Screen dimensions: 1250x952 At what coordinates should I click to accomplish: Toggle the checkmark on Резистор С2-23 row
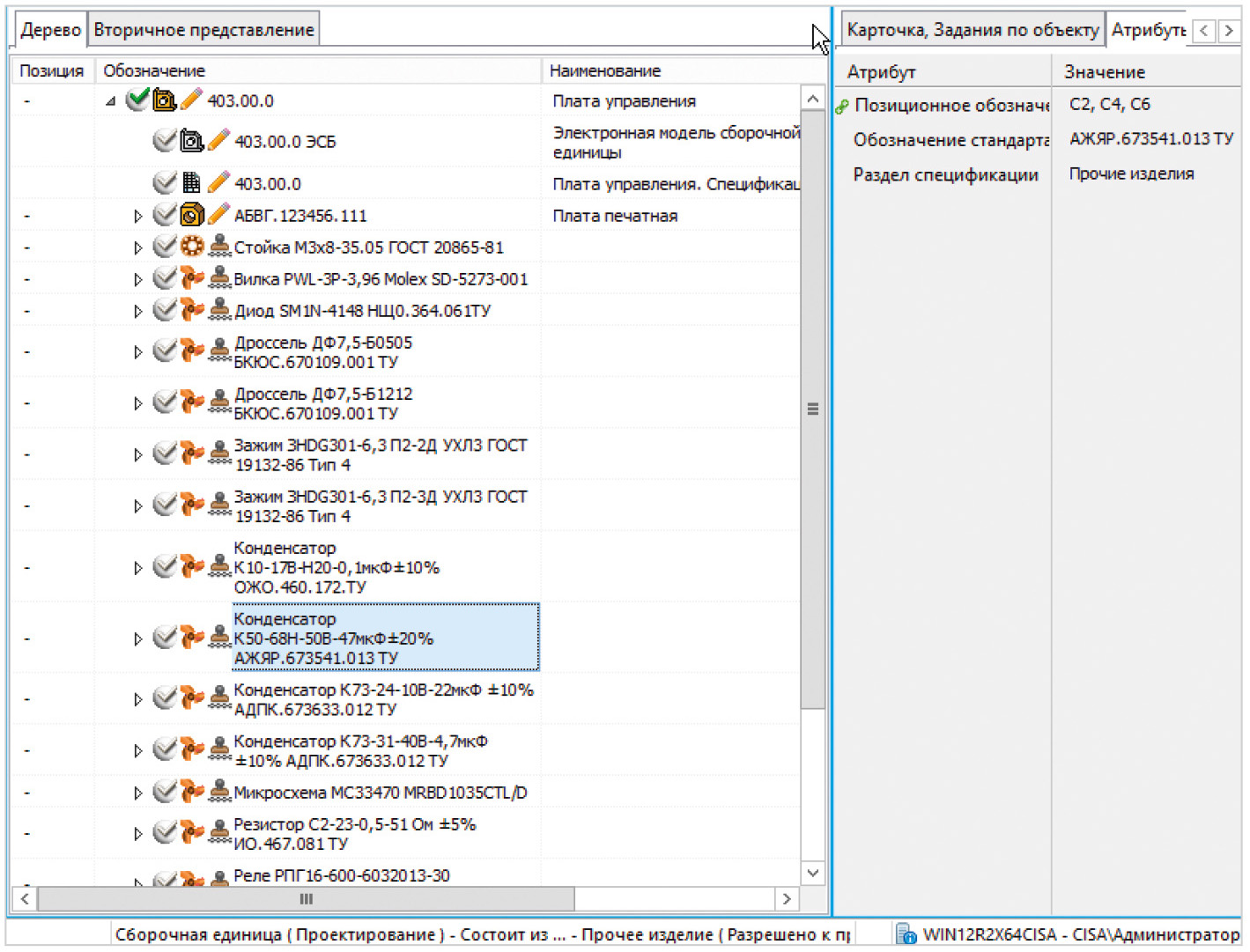pyautogui.click(x=164, y=832)
